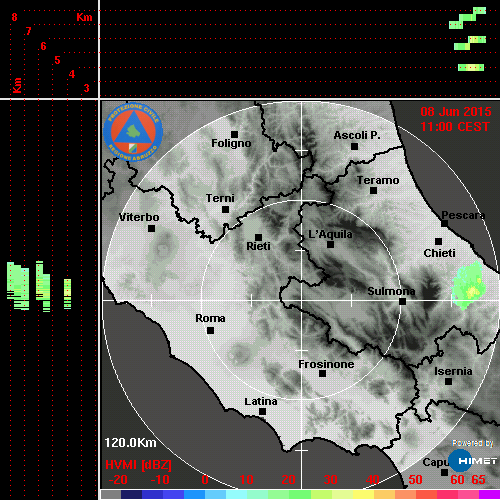Click the square marker for Frosinone
Screen dimensions: 500x500
[322, 374]
